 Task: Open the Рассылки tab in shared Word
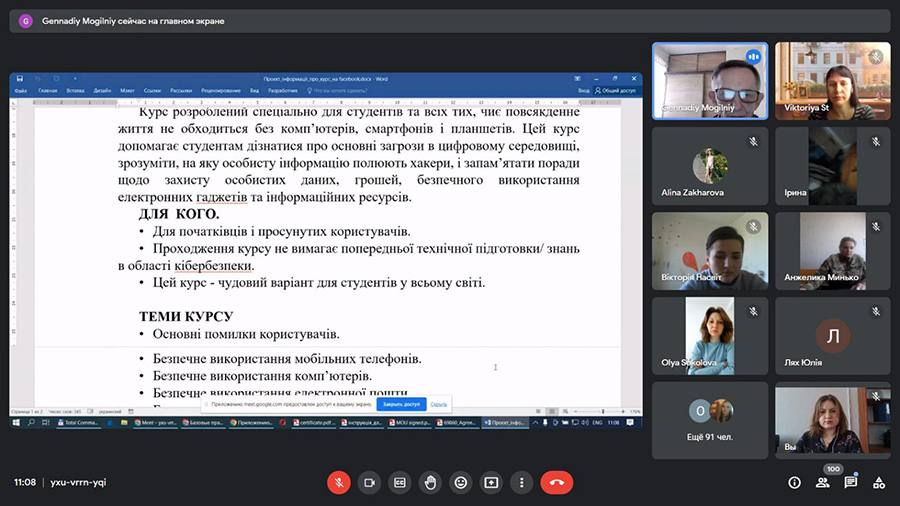pos(181,91)
